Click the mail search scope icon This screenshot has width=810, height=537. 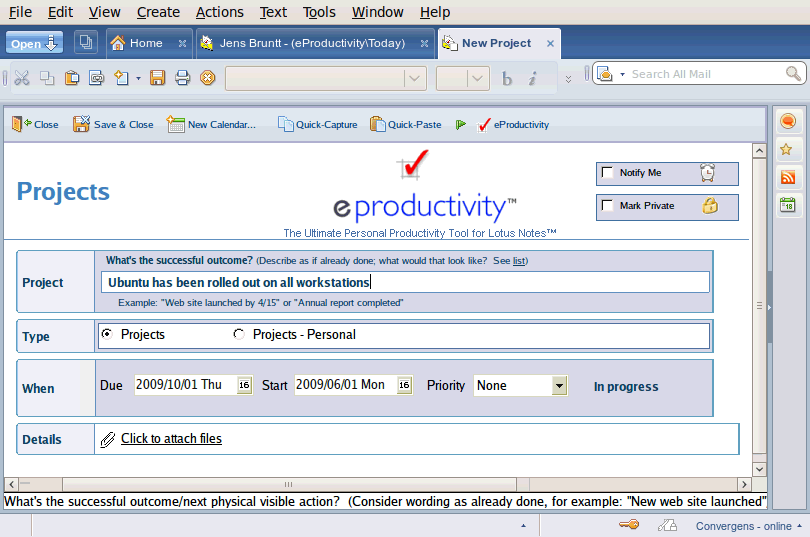605,74
